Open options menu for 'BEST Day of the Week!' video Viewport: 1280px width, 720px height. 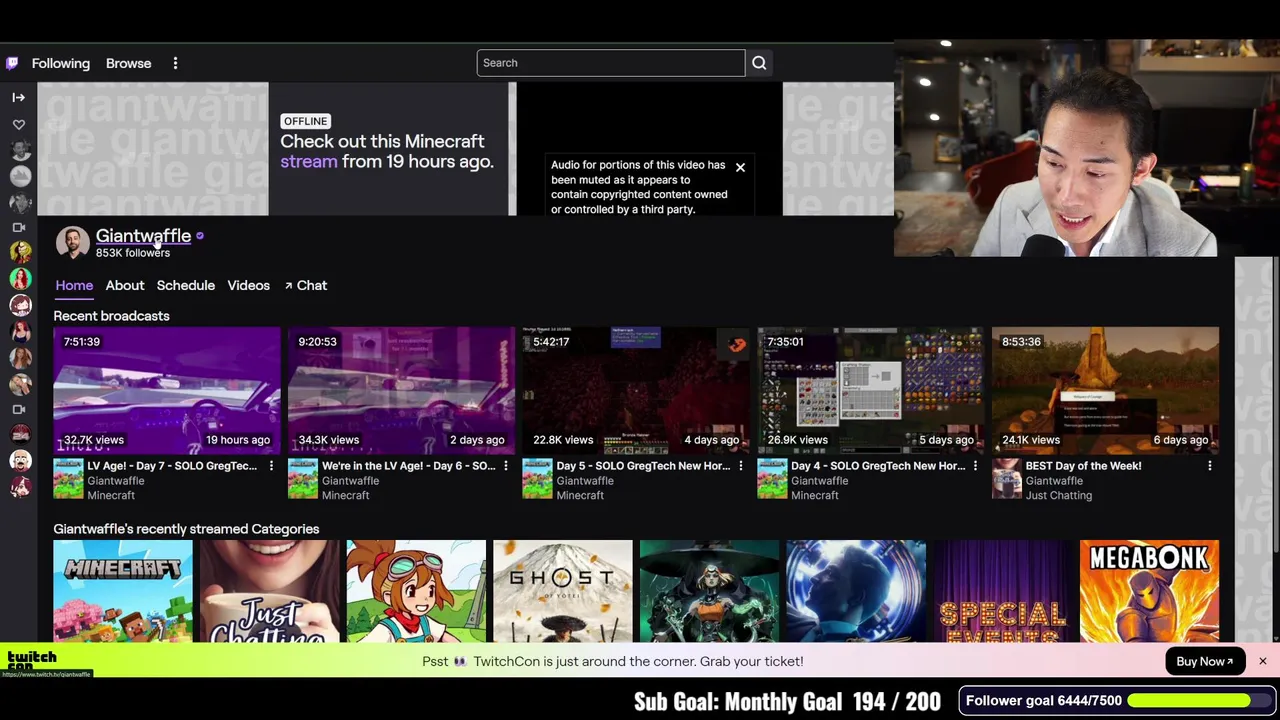pyautogui.click(x=1210, y=466)
